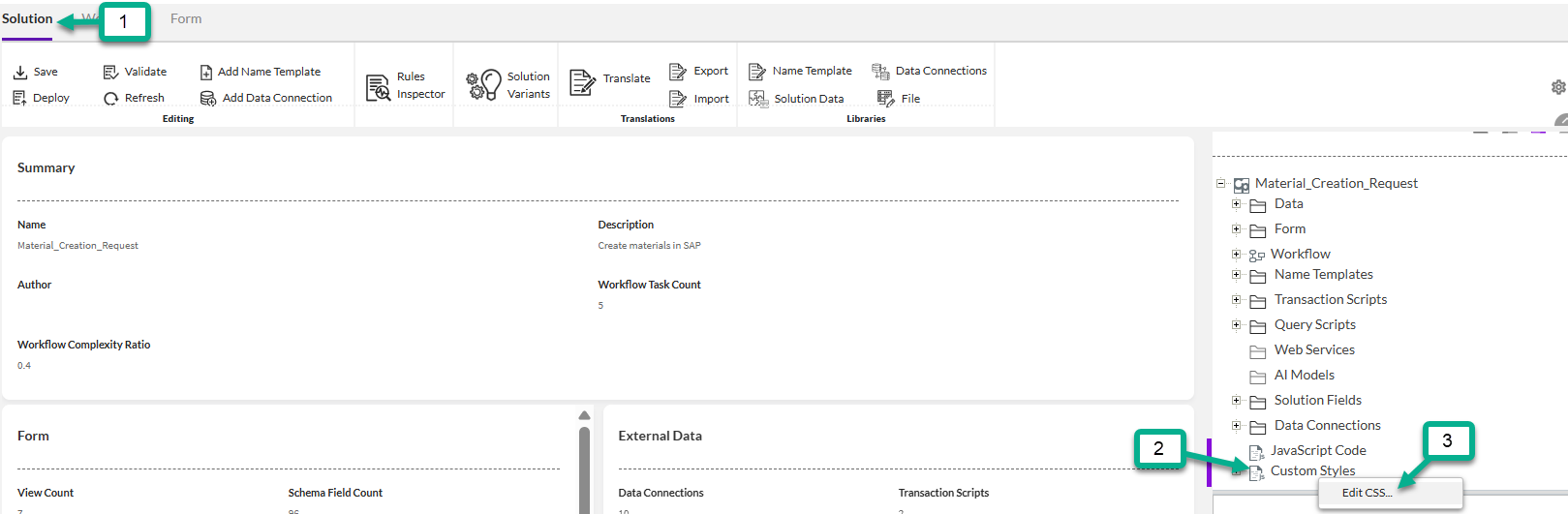Expand the Transaction Scripts folder
Viewport: 1568px width, 514px height.
[x=1236, y=300]
